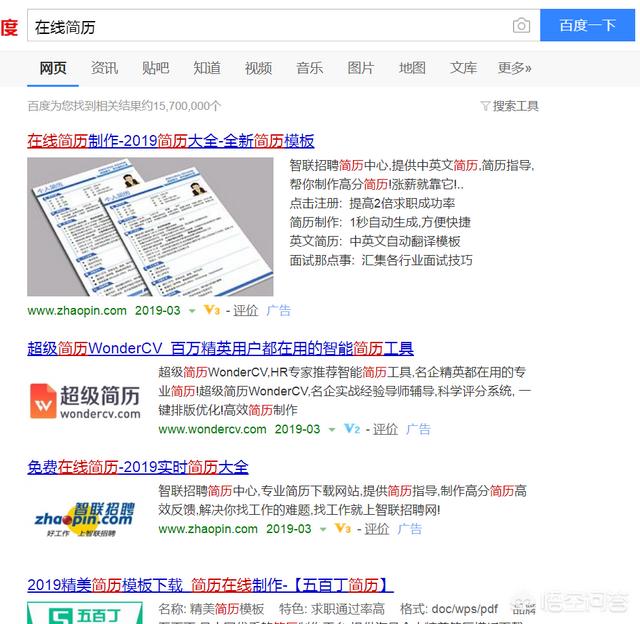Open result 2019精美简历模板下载 简历在线制作-【五百丁简历】
Screen dimensions: 640x624
tap(210, 586)
